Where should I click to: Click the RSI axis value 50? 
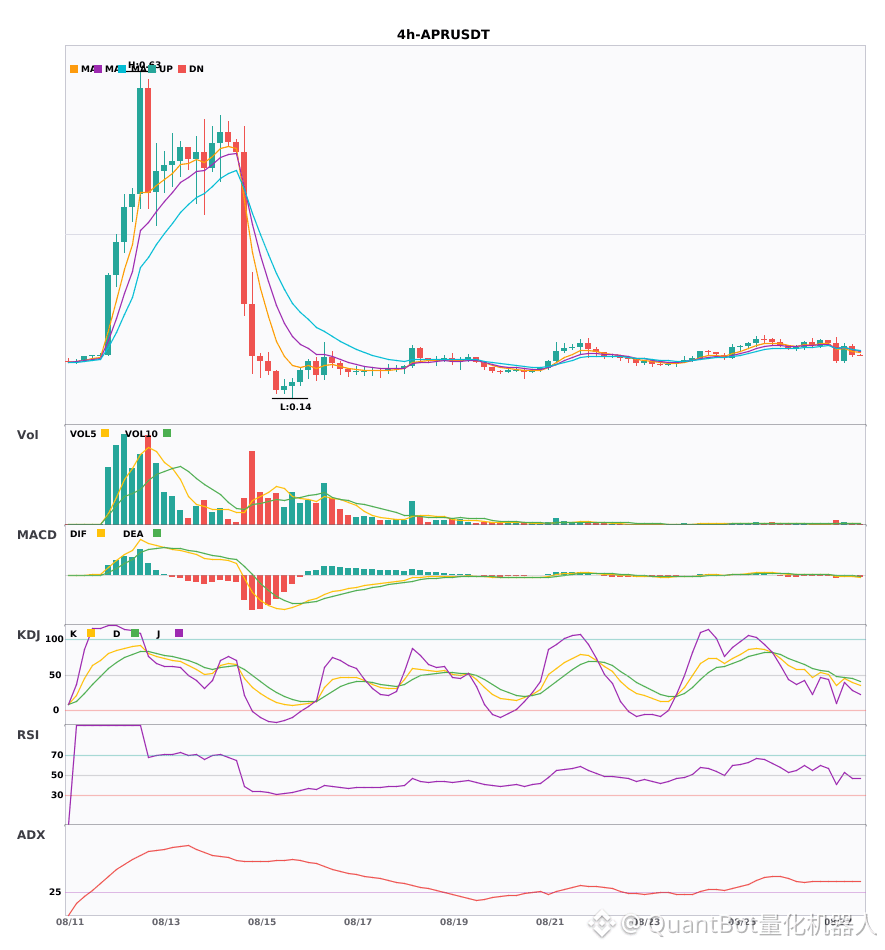pyautogui.click(x=57, y=775)
